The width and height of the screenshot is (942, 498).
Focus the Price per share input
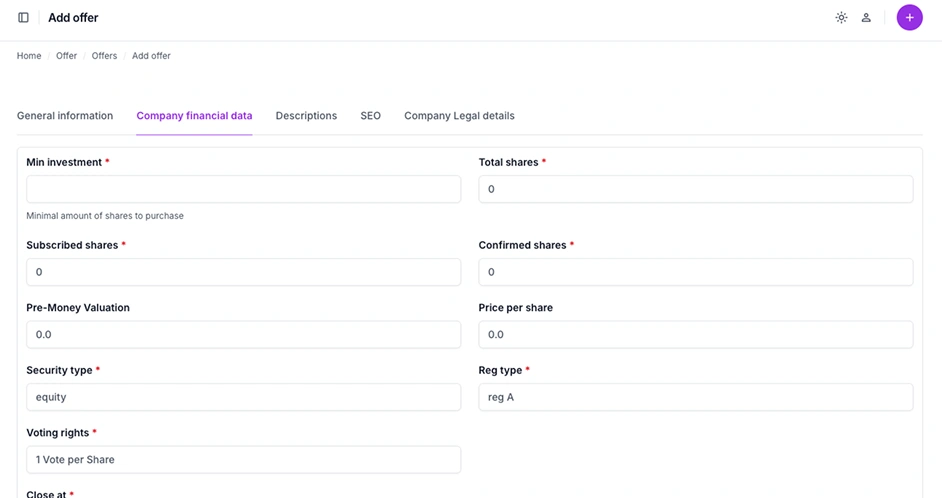pyautogui.click(x=695, y=335)
